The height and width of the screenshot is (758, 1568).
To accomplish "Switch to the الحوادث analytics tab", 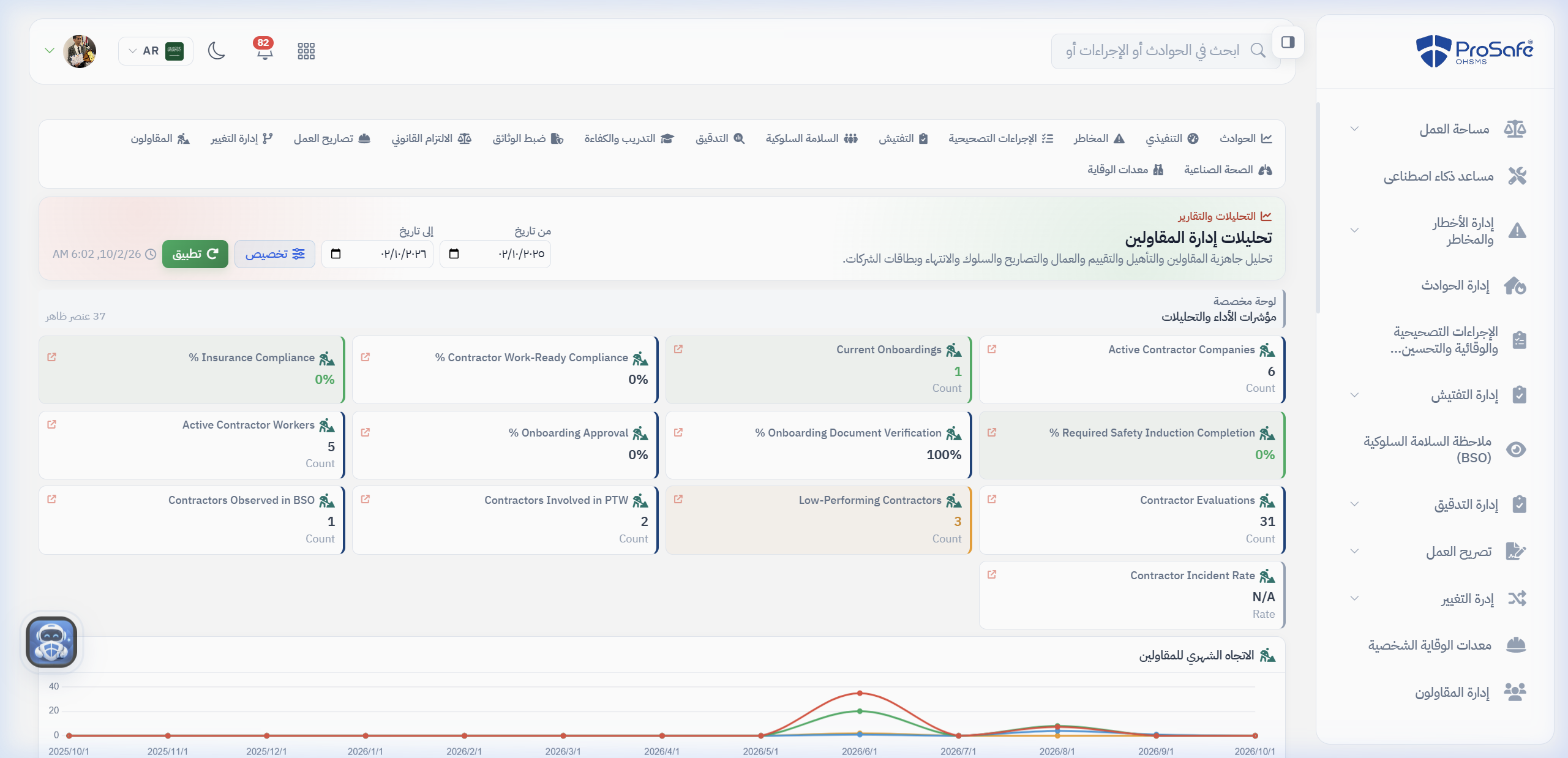I will [1245, 138].
